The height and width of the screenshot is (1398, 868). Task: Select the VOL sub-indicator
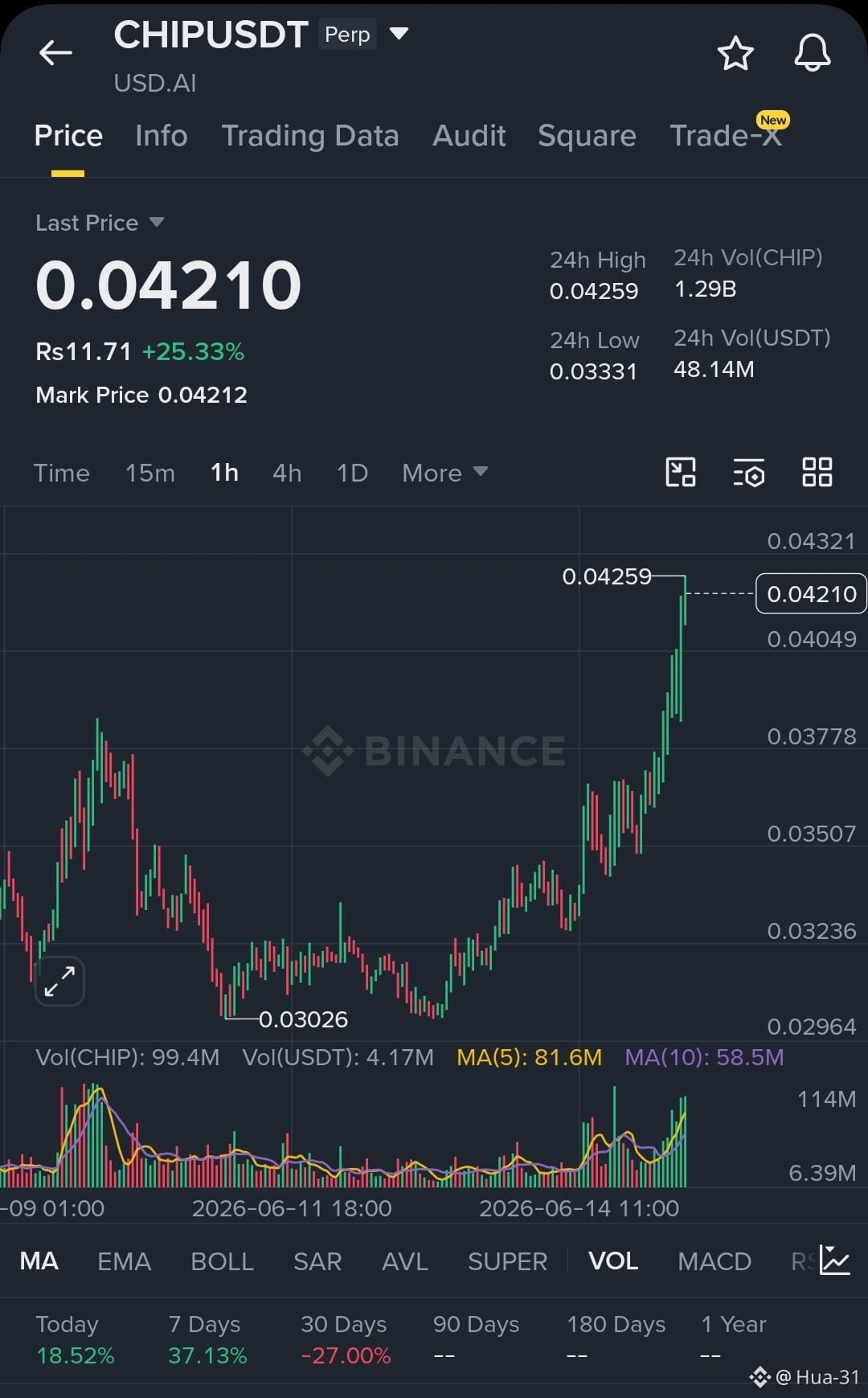613,1261
